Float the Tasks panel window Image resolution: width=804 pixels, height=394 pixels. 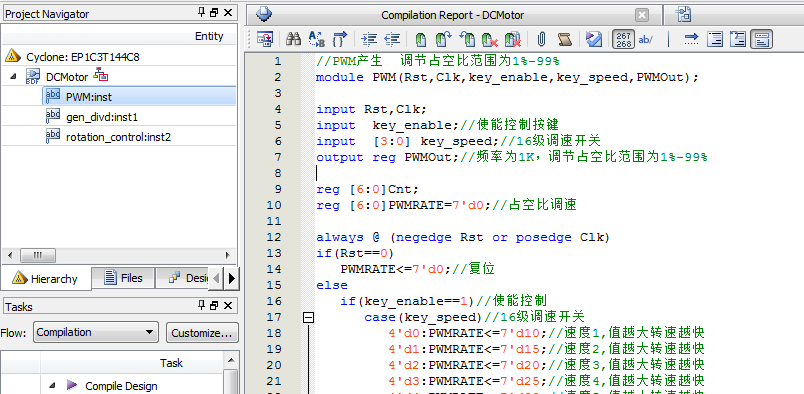click(x=214, y=306)
